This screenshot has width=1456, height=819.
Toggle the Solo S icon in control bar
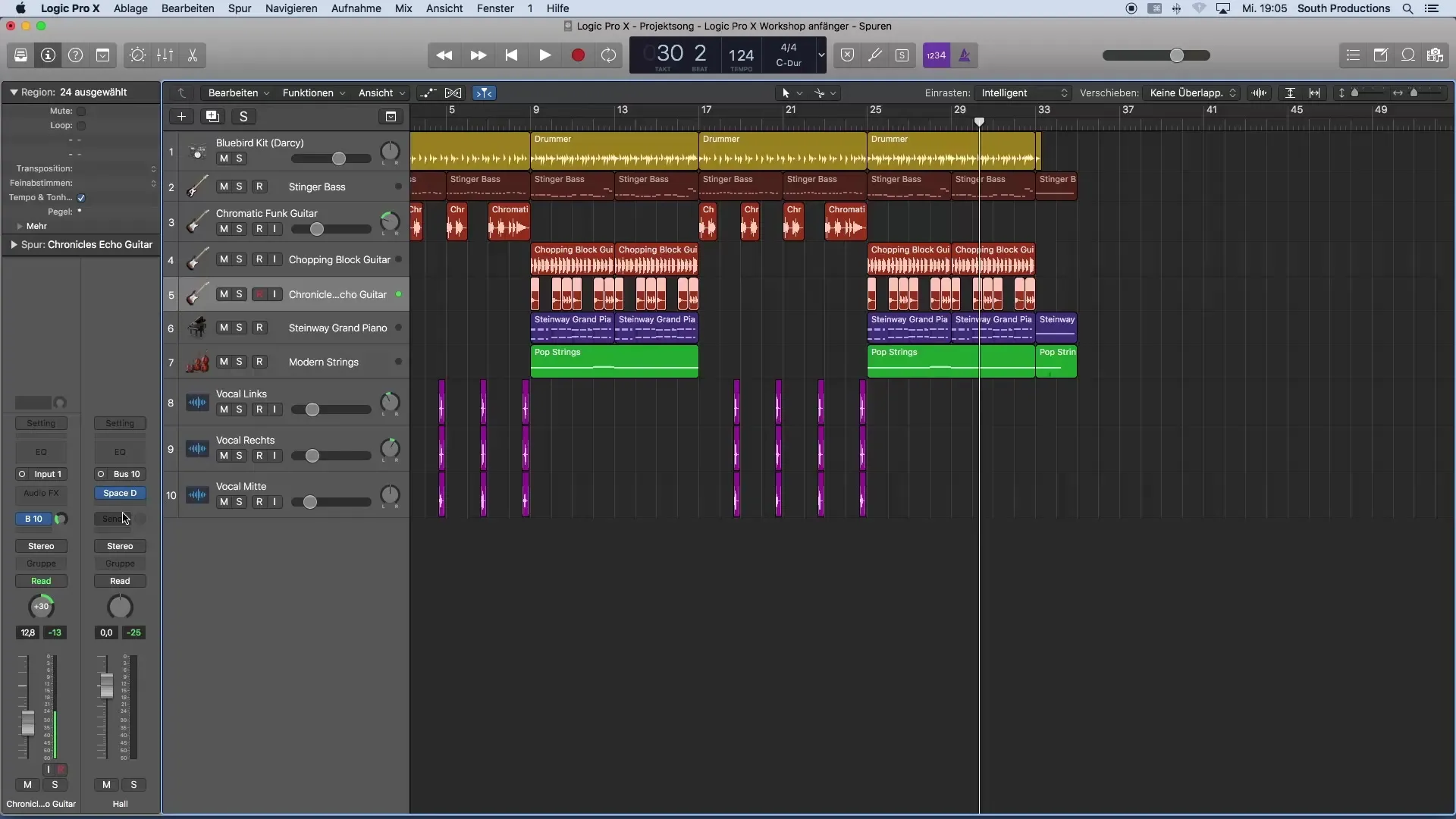click(902, 55)
